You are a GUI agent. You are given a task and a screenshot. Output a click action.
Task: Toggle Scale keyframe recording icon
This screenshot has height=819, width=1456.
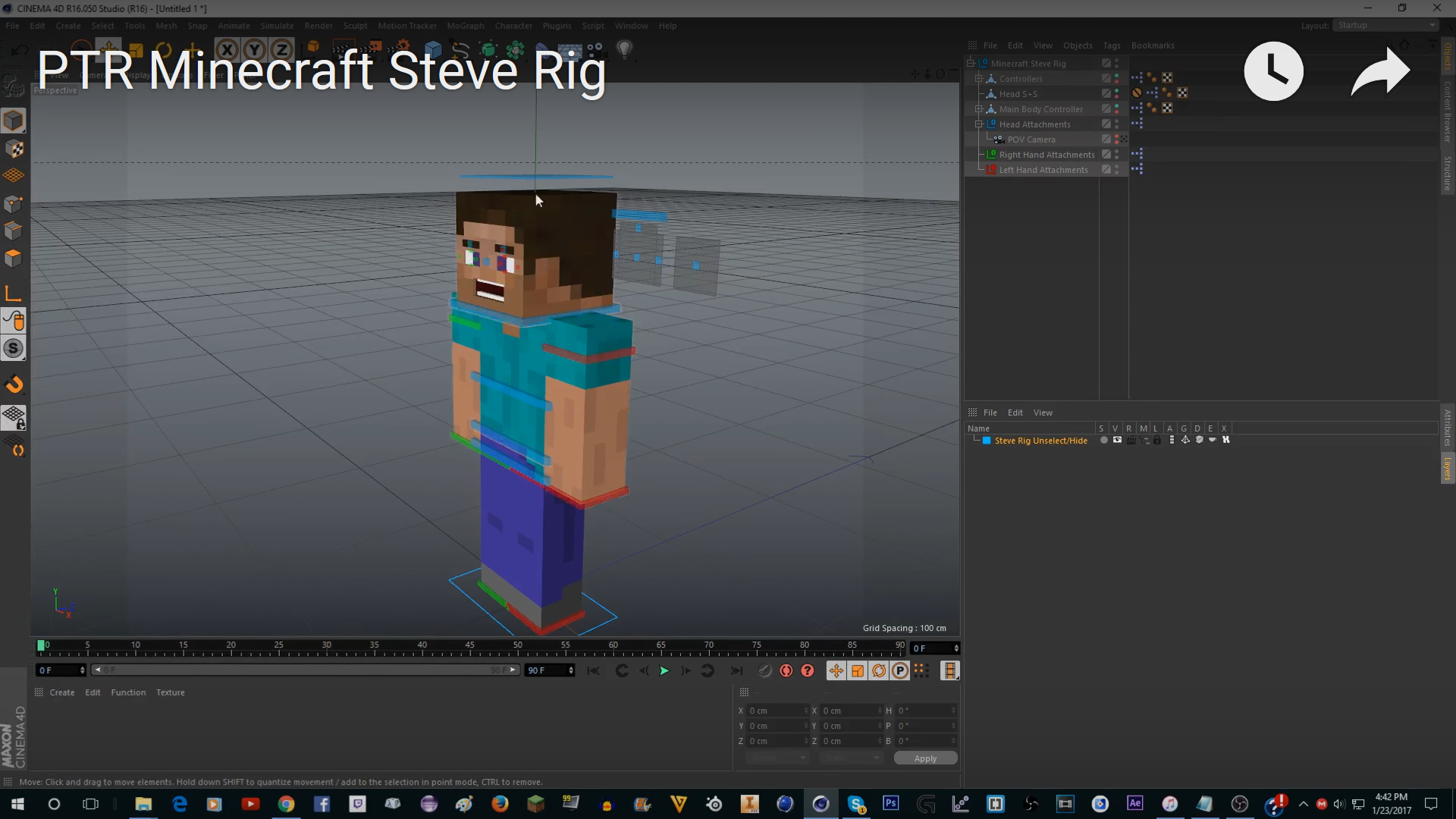857,670
